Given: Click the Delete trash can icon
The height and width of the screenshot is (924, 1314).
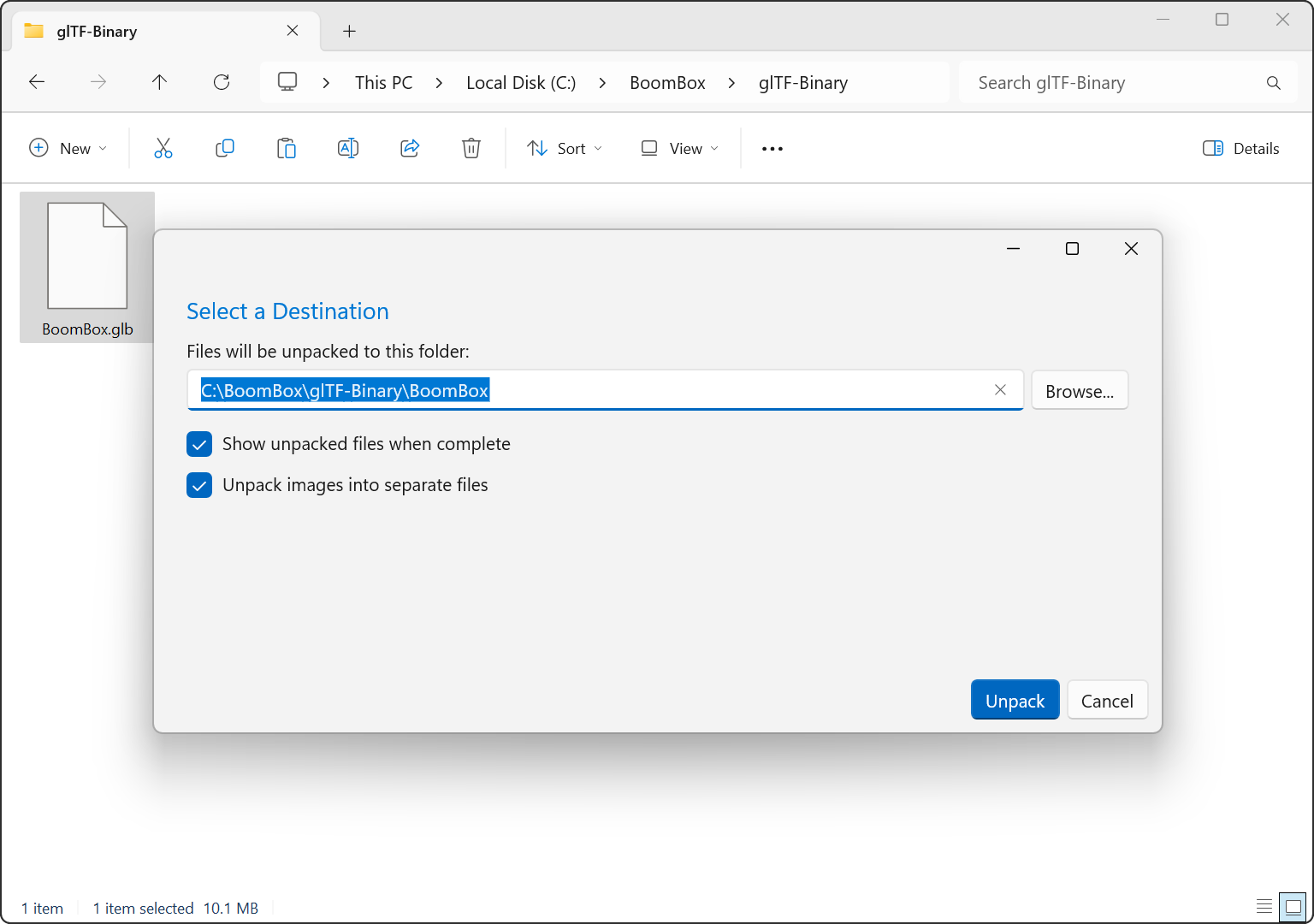Looking at the screenshot, I should tap(471, 149).
